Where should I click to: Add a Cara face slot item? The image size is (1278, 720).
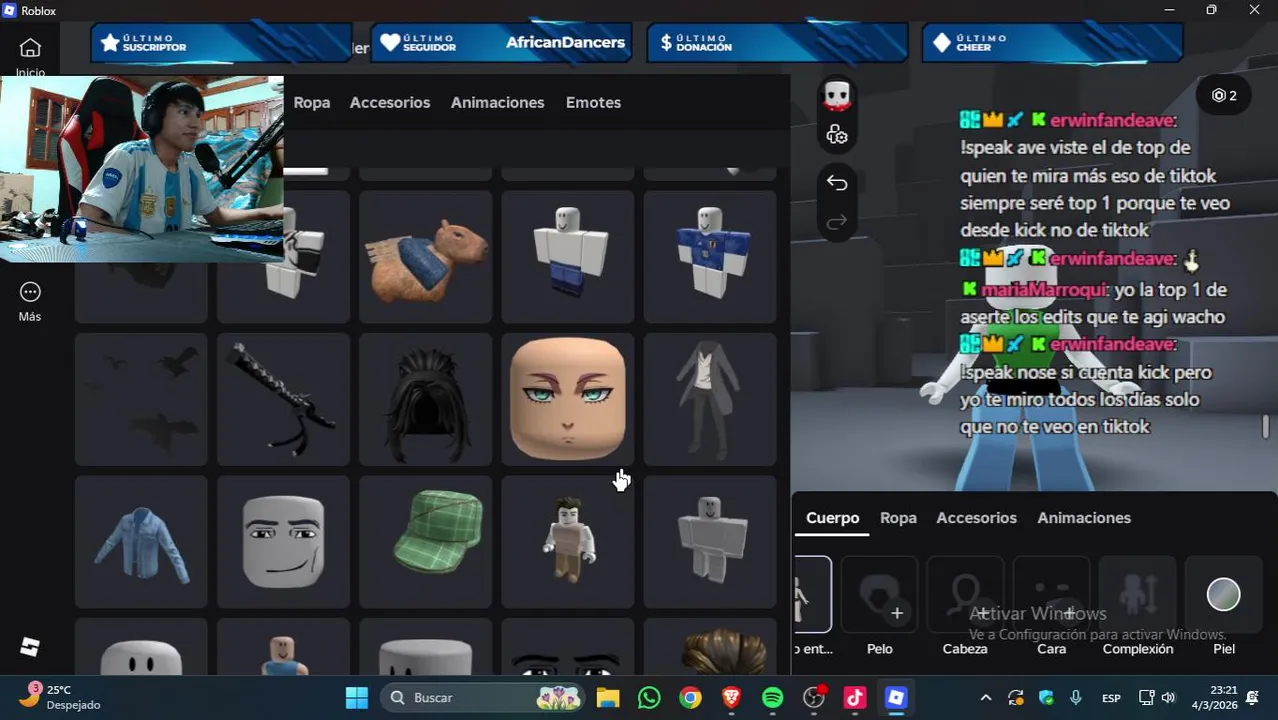point(1051,595)
